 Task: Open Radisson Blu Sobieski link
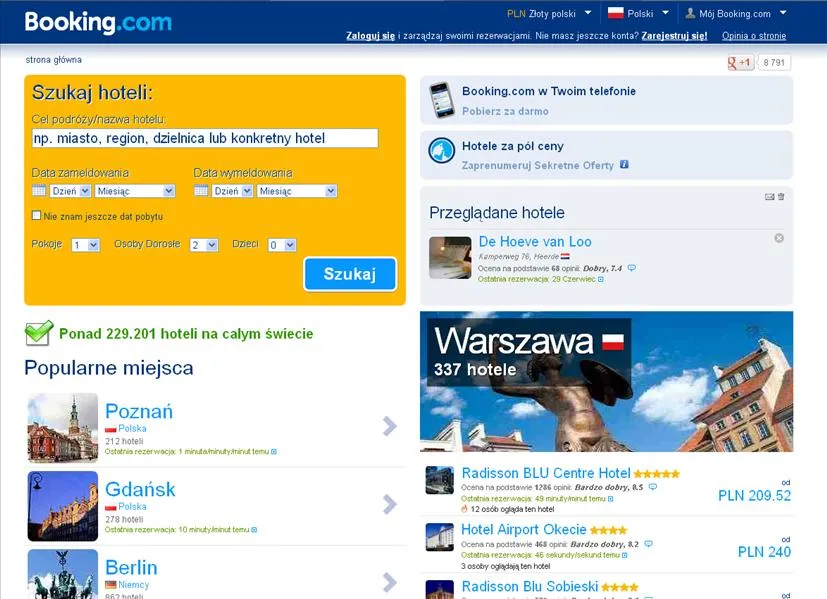530,586
